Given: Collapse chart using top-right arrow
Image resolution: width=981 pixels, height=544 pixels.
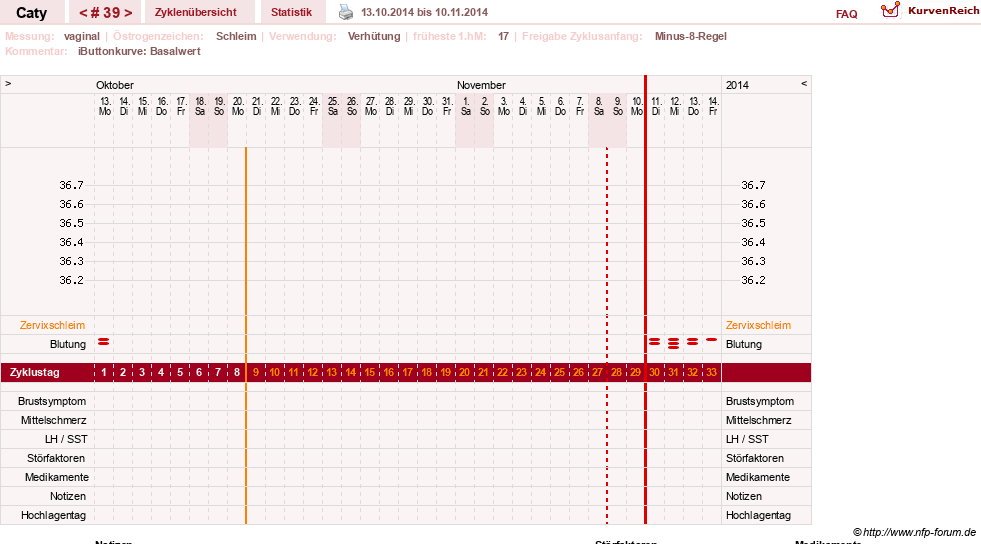Looking at the screenshot, I should pyautogui.click(x=804, y=83).
